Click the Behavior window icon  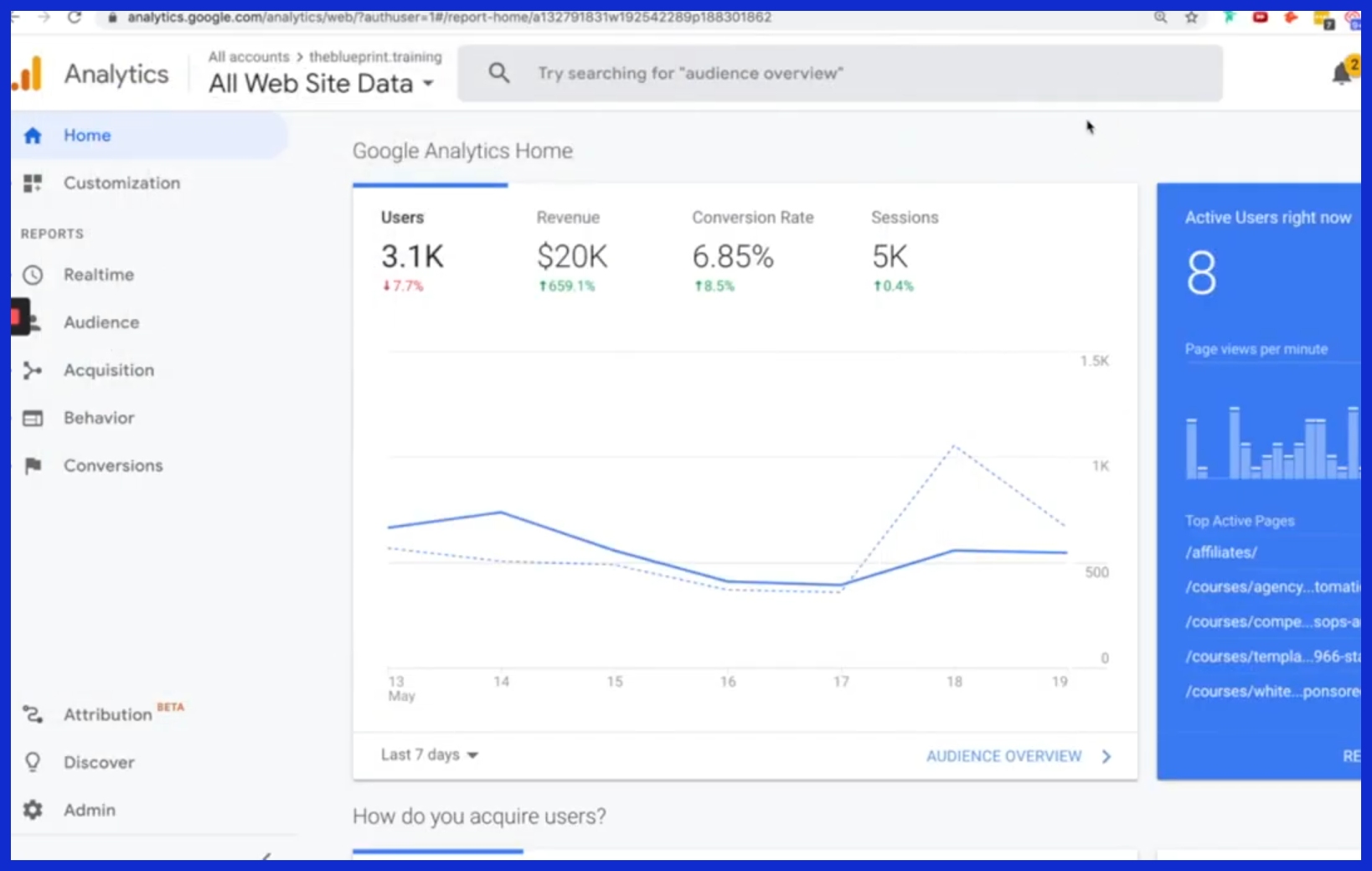pyautogui.click(x=33, y=418)
